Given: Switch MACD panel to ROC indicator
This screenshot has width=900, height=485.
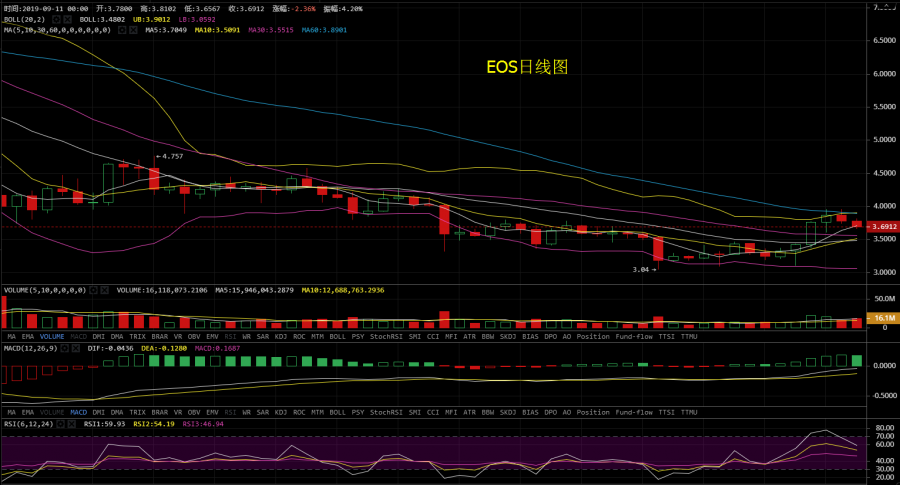Looking at the screenshot, I should pyautogui.click(x=299, y=413).
